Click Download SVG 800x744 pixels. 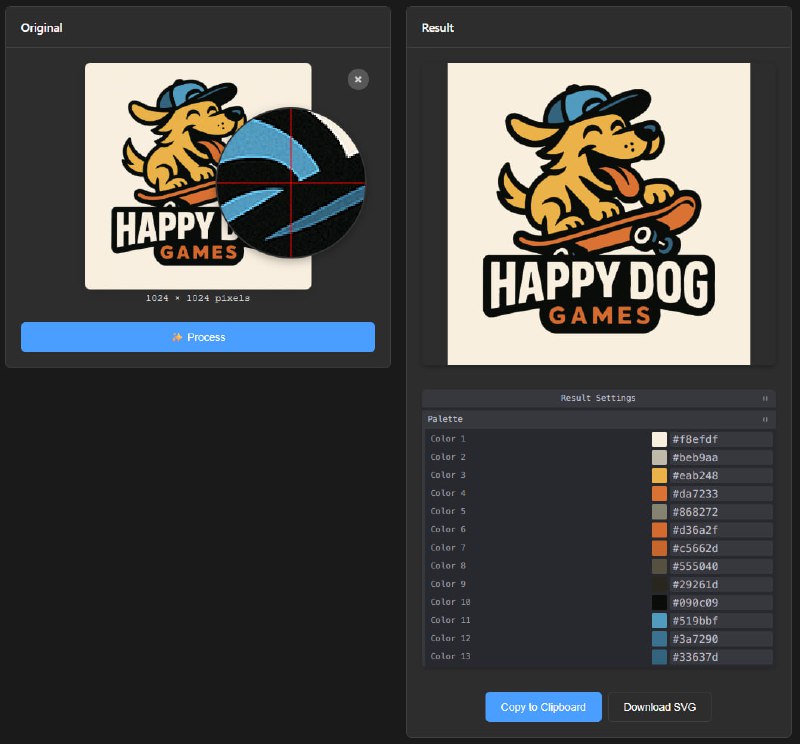(659, 707)
